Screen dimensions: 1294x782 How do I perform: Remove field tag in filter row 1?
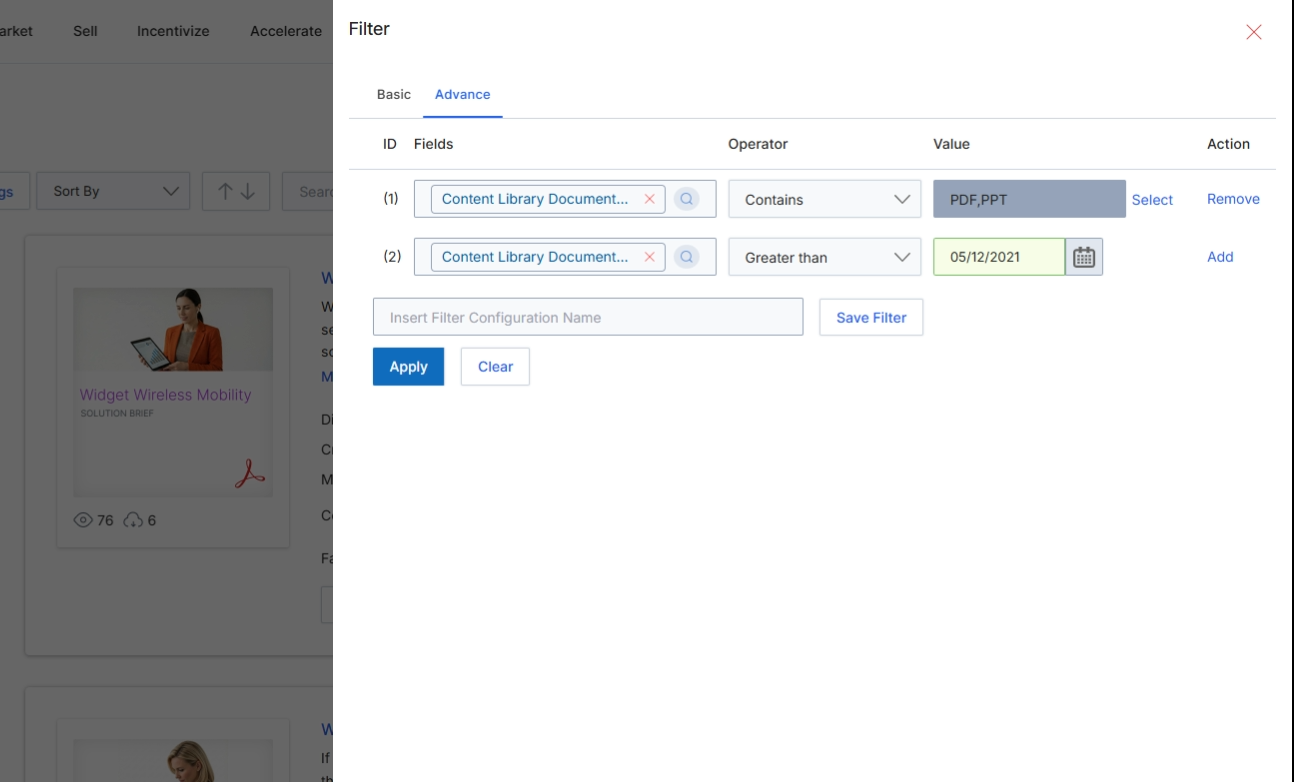coord(649,199)
